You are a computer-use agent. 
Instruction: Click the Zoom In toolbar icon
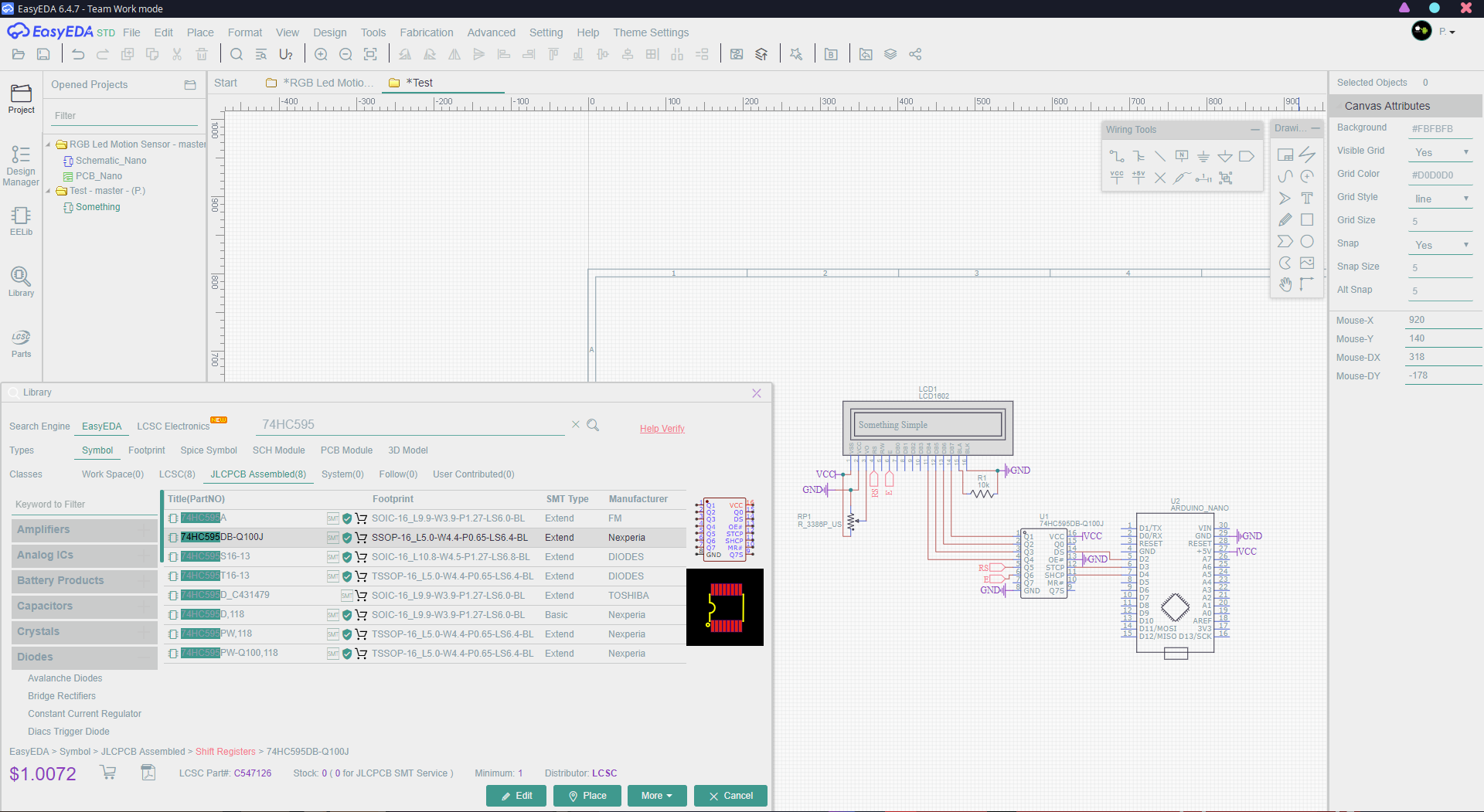[321, 54]
